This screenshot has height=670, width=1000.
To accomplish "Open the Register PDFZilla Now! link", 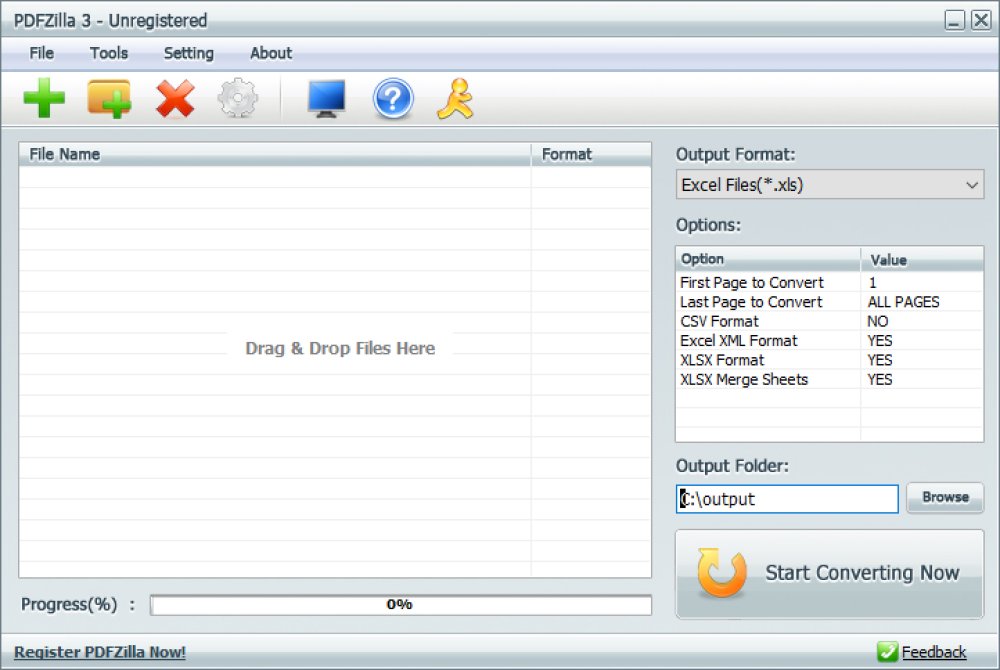I will [x=100, y=652].
